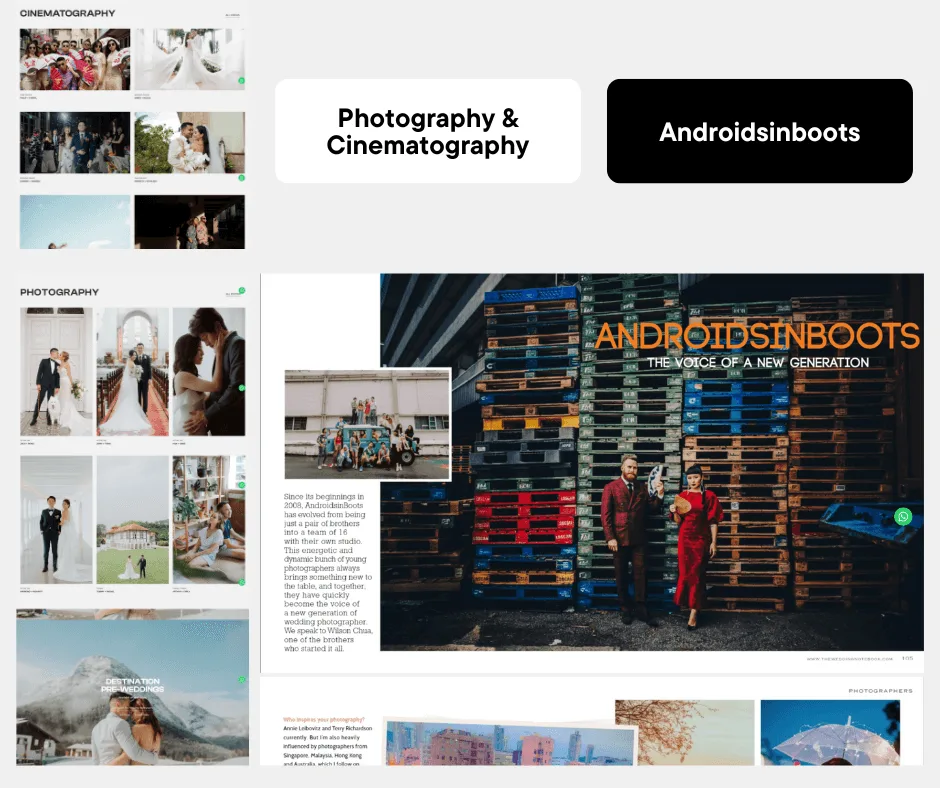Open the couple with white dog photo
Viewport: 940px width, 788px height.
click(x=56, y=371)
